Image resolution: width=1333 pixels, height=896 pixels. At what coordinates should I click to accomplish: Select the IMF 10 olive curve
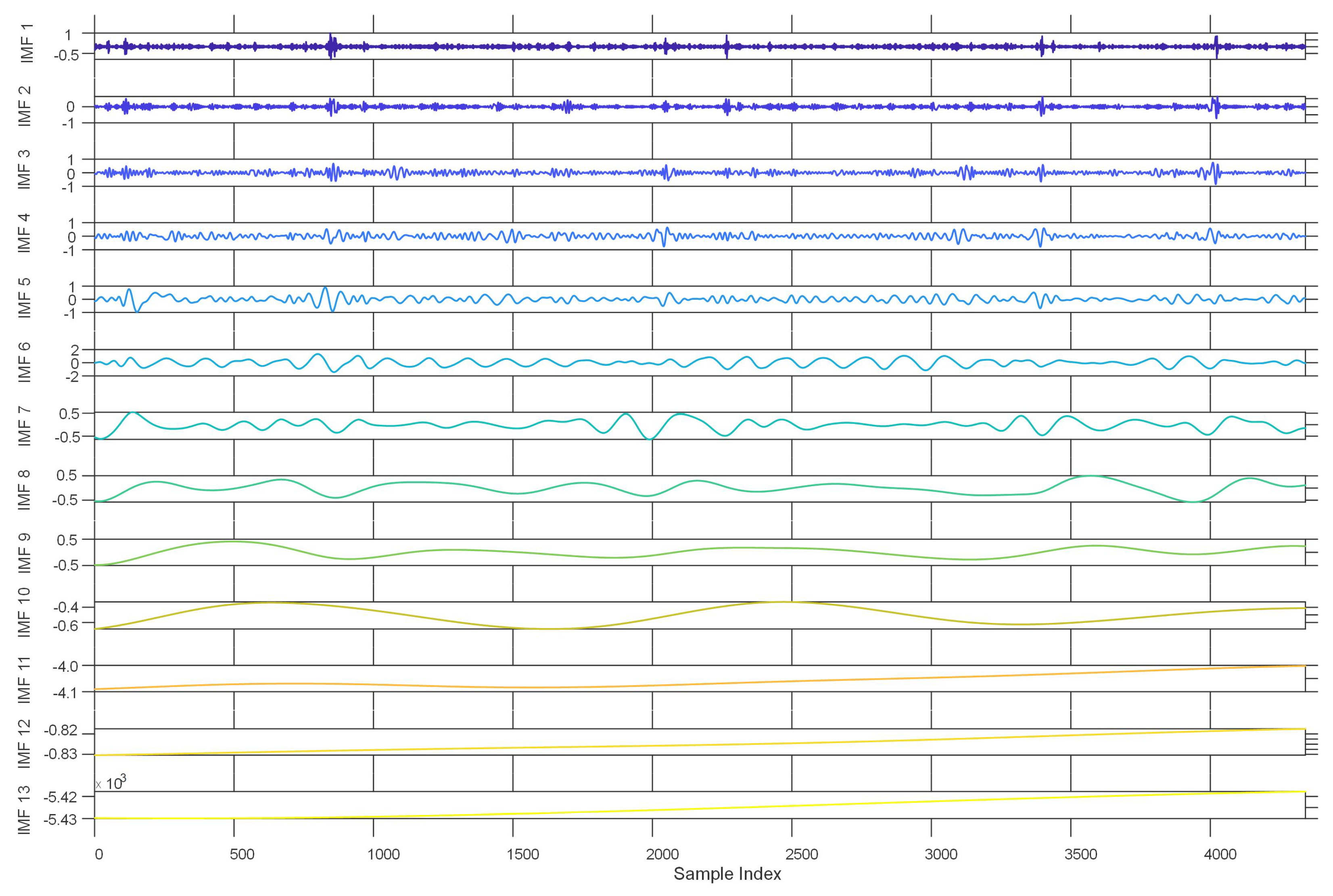click(x=699, y=616)
